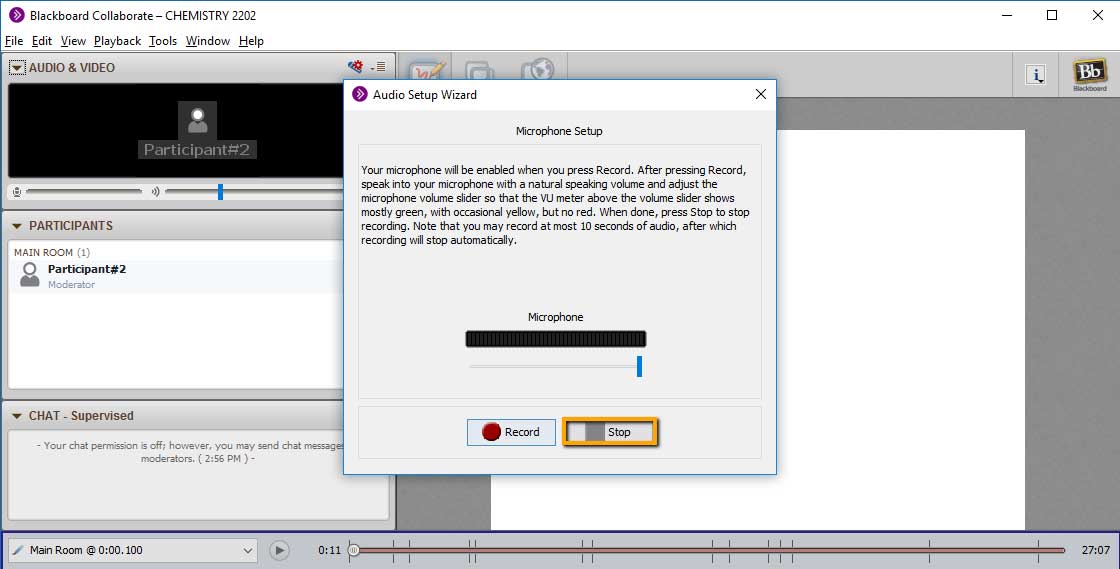Click the Moderator avatar icon in Participants list
Image resolution: width=1120 pixels, height=569 pixels.
(x=30, y=275)
